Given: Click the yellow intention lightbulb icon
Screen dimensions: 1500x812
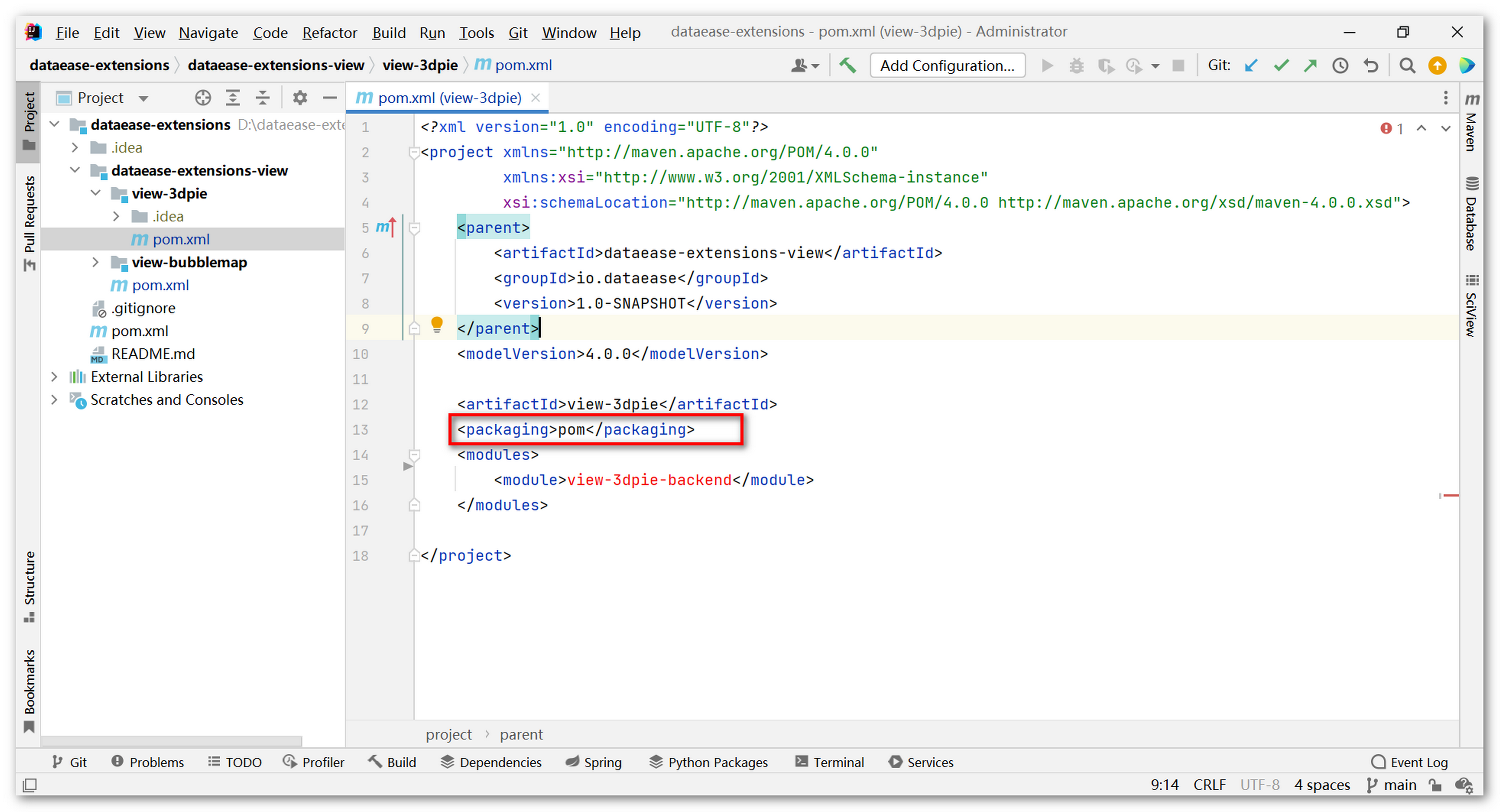Looking at the screenshot, I should [x=437, y=324].
